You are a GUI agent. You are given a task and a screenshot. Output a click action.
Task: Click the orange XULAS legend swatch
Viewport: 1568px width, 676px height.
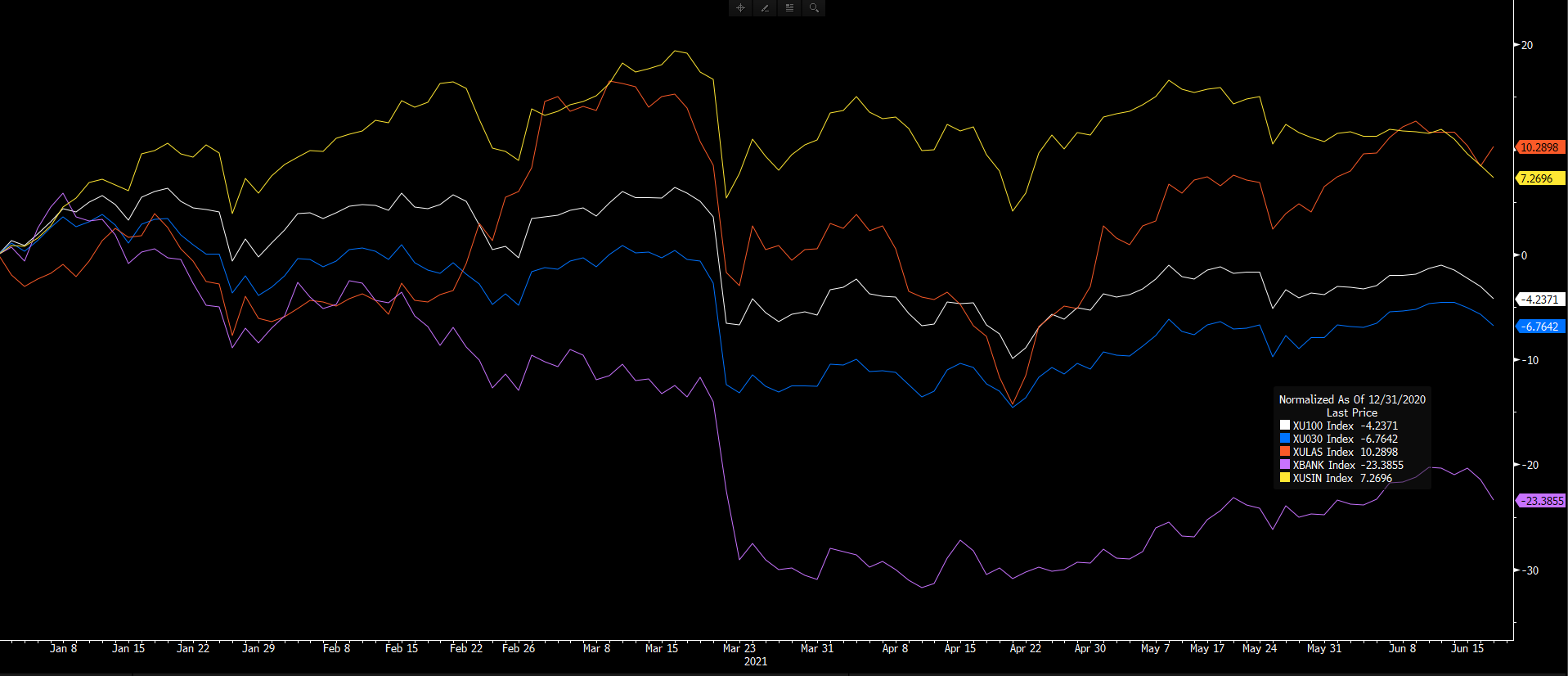[1285, 452]
